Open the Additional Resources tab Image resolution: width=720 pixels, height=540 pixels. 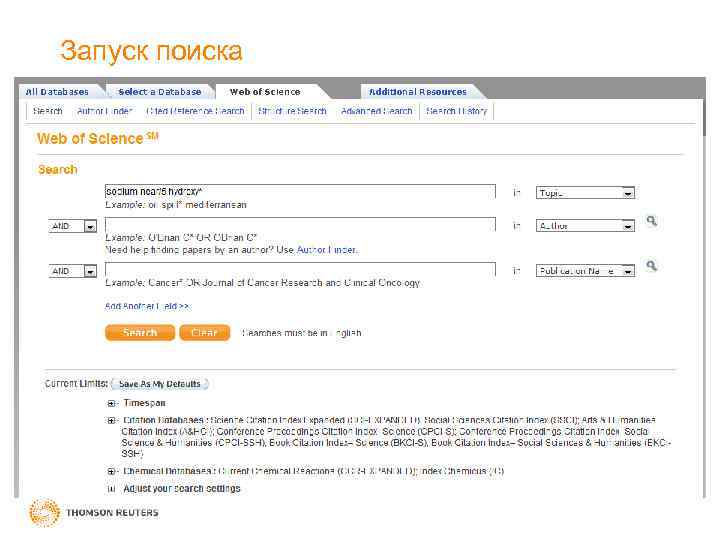[x=417, y=92]
